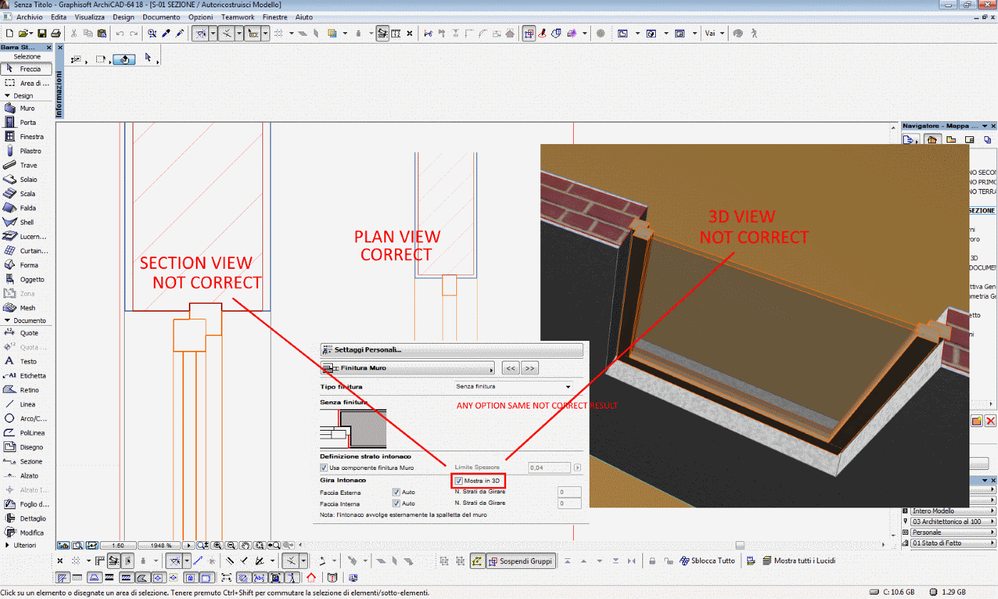This screenshot has height=599, width=998.
Task: Select the Falda roof tool
Action: (x=27, y=208)
